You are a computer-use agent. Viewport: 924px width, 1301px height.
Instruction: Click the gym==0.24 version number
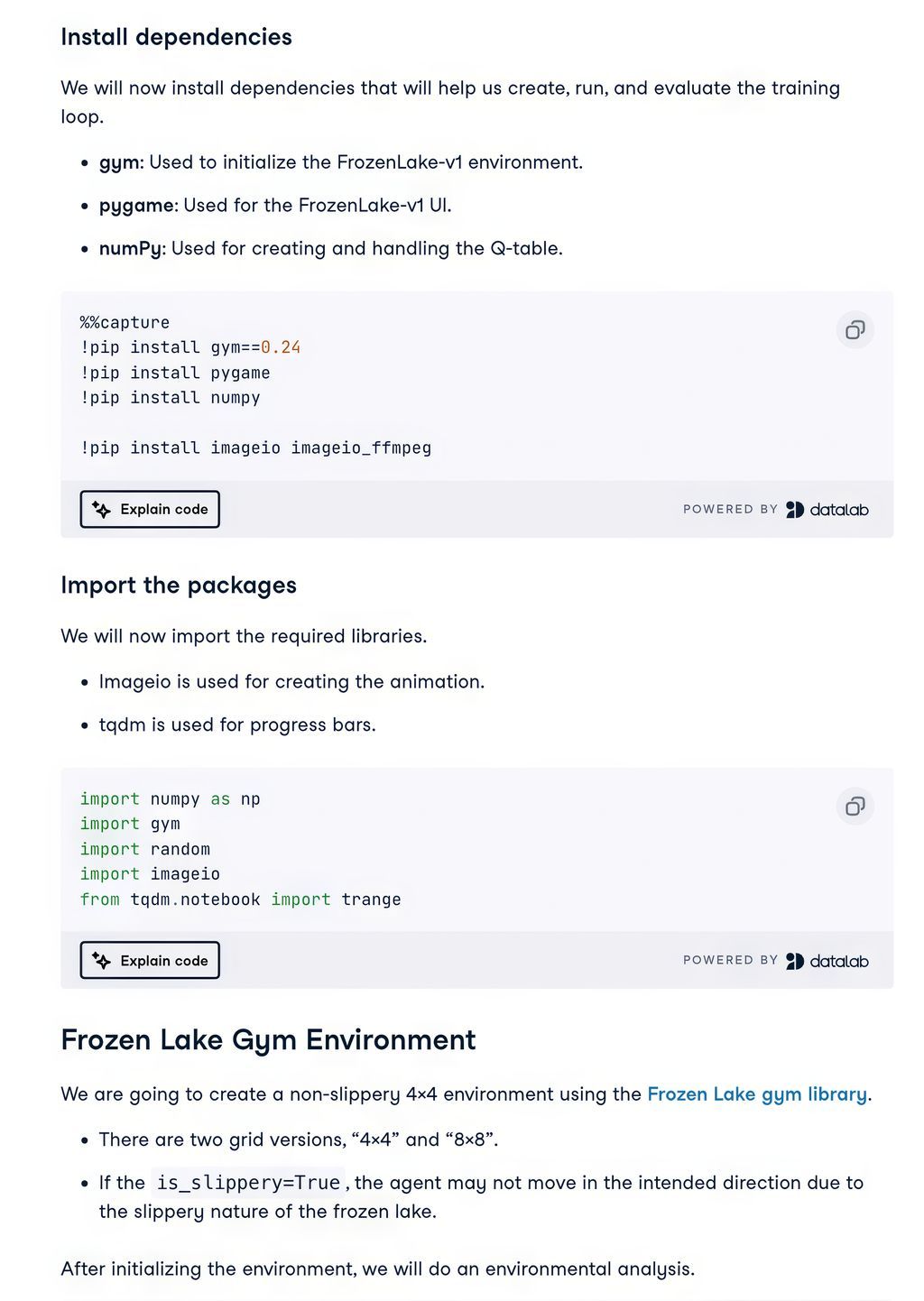pyautogui.click(x=281, y=347)
